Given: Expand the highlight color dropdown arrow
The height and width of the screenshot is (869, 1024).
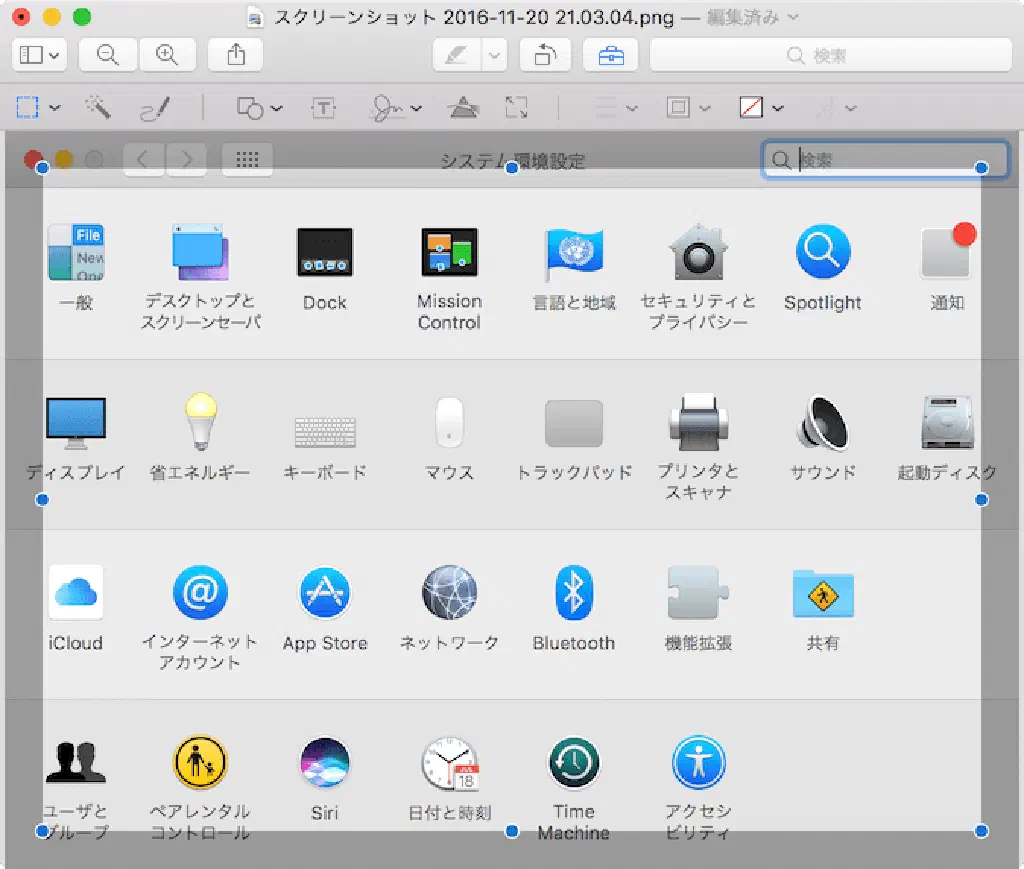Looking at the screenshot, I should 494,56.
